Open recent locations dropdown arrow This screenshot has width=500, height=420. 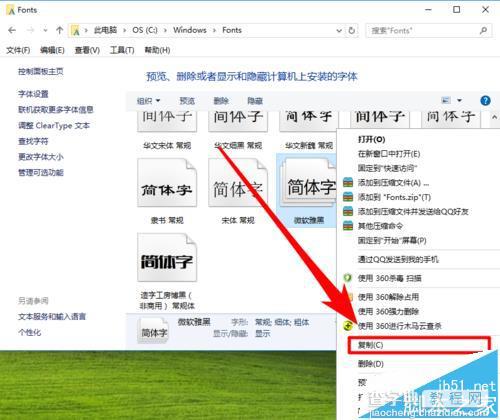[45, 30]
